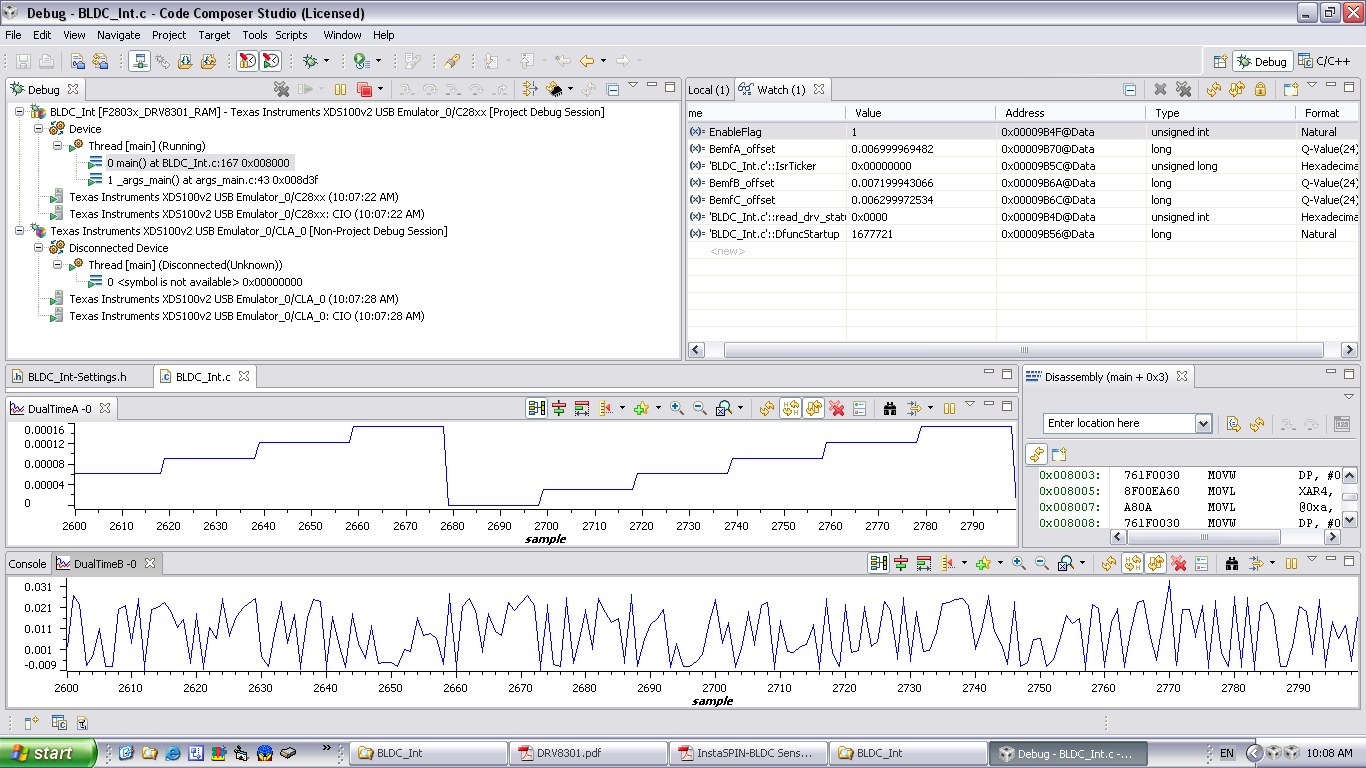The width and height of the screenshot is (1366, 768).
Task: Zoom in on the DualTimeA graph
Action: point(677,408)
